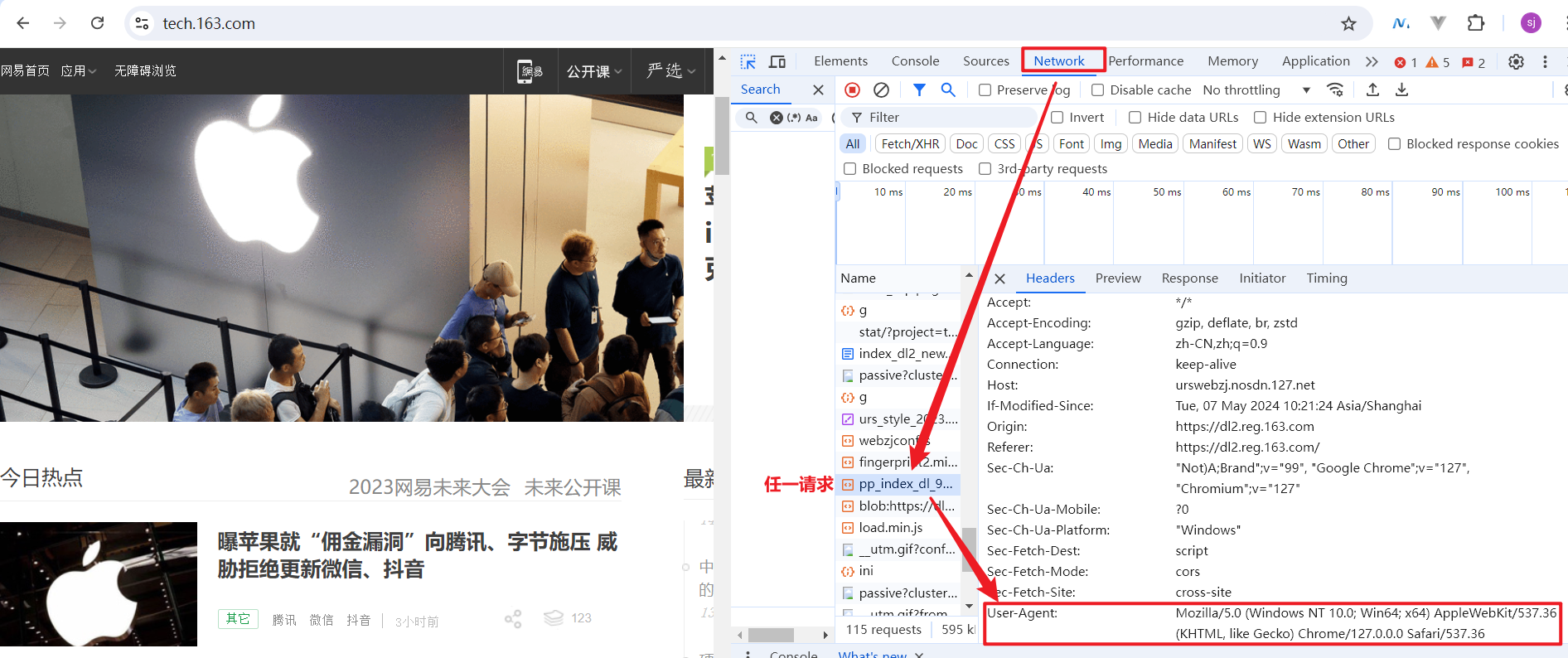1568x658 pixels.
Task: Enable Disable cache checkbox
Action: pos(1098,90)
